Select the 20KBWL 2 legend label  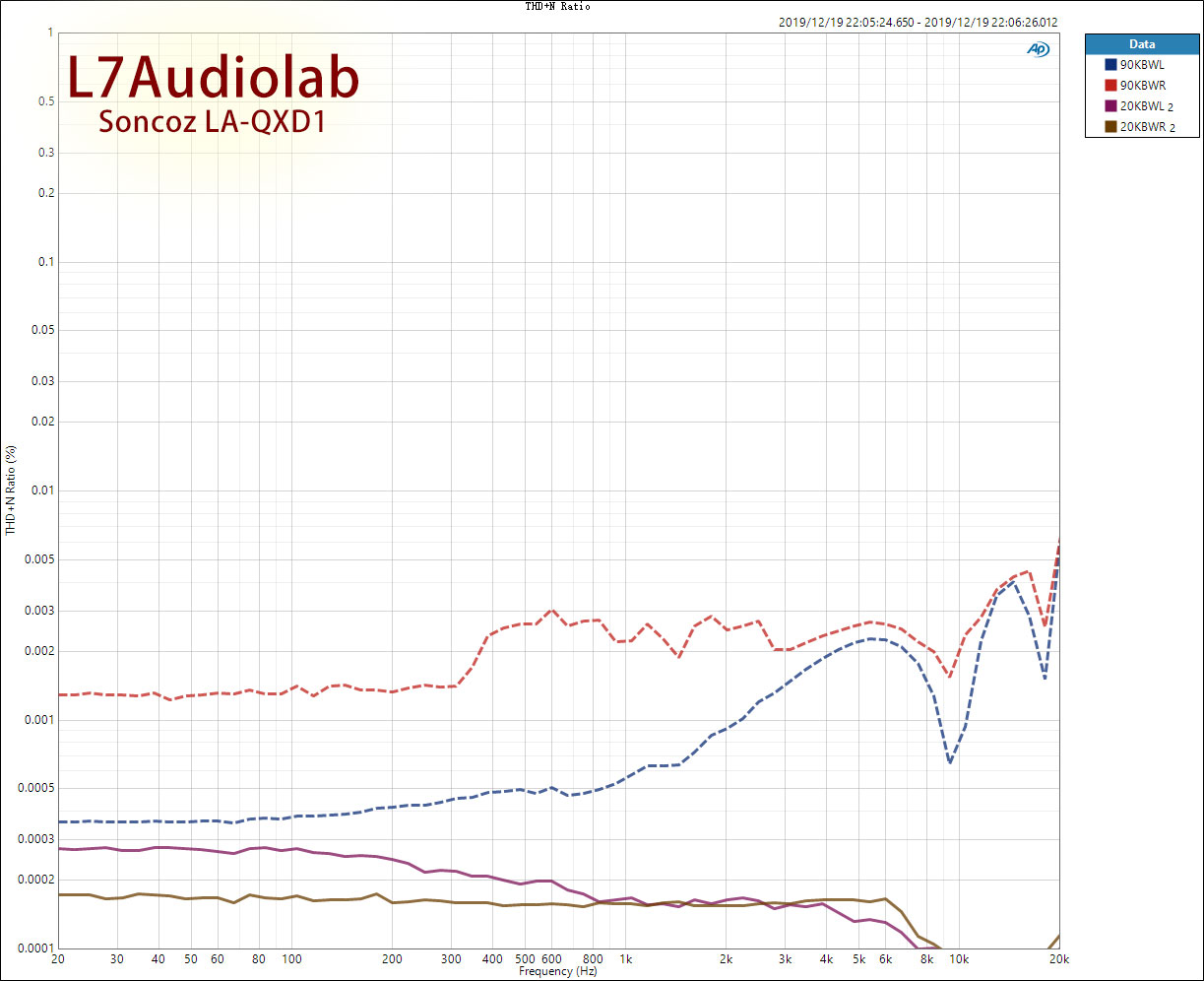click(1147, 105)
